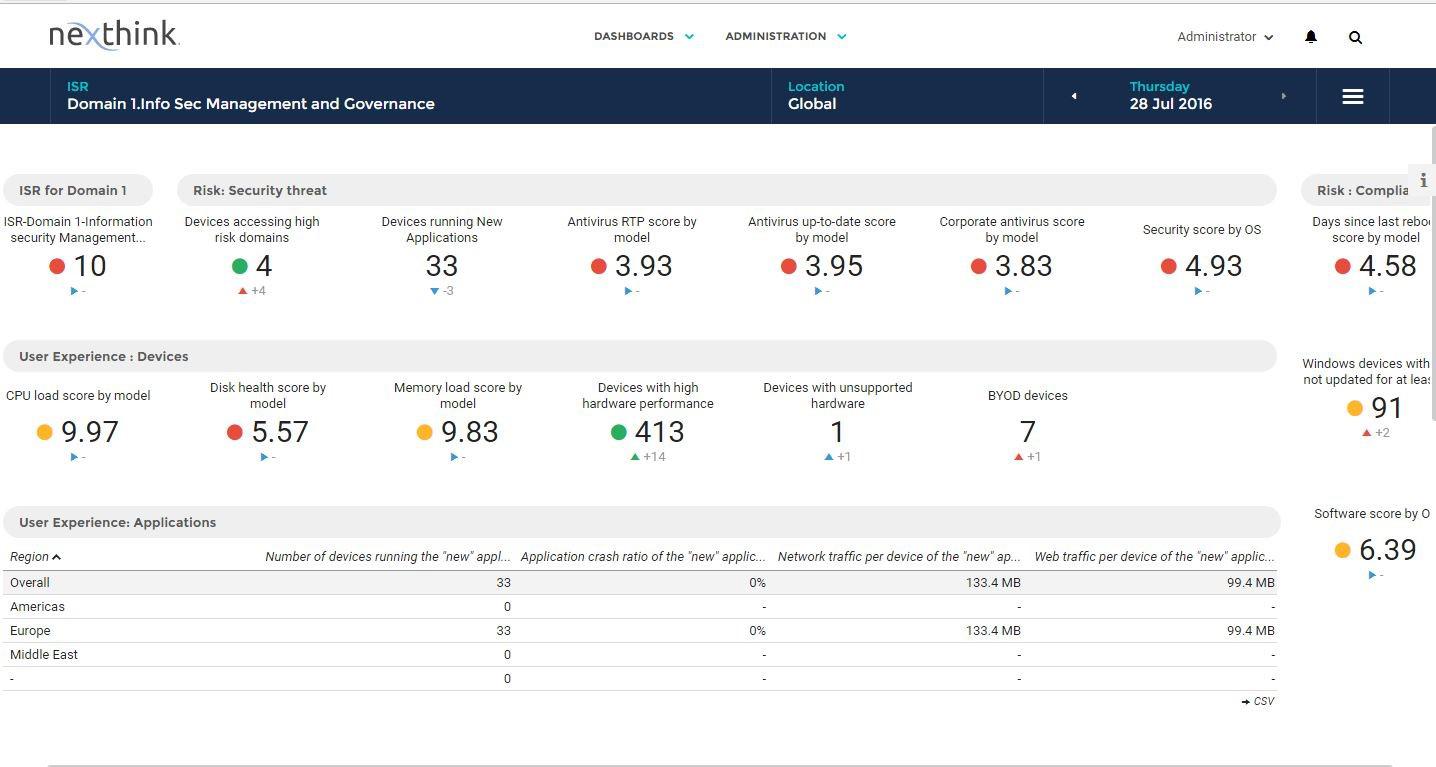
Task: Open the hamburger menu icon
Action: [x=1352, y=96]
